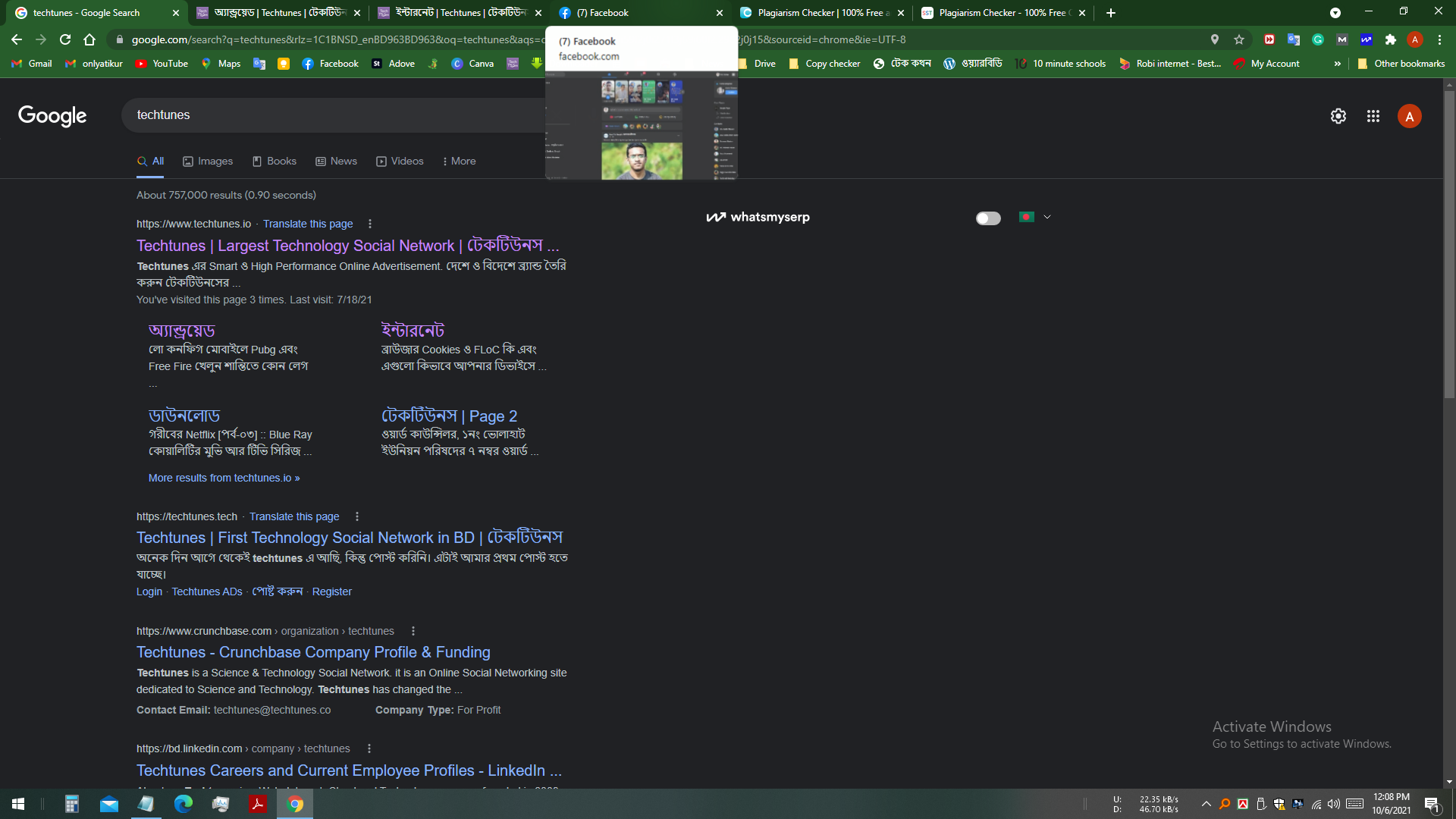Click the Facebook tab preview thumbnail
Viewport: 1456px width, 819px height.
point(641,125)
